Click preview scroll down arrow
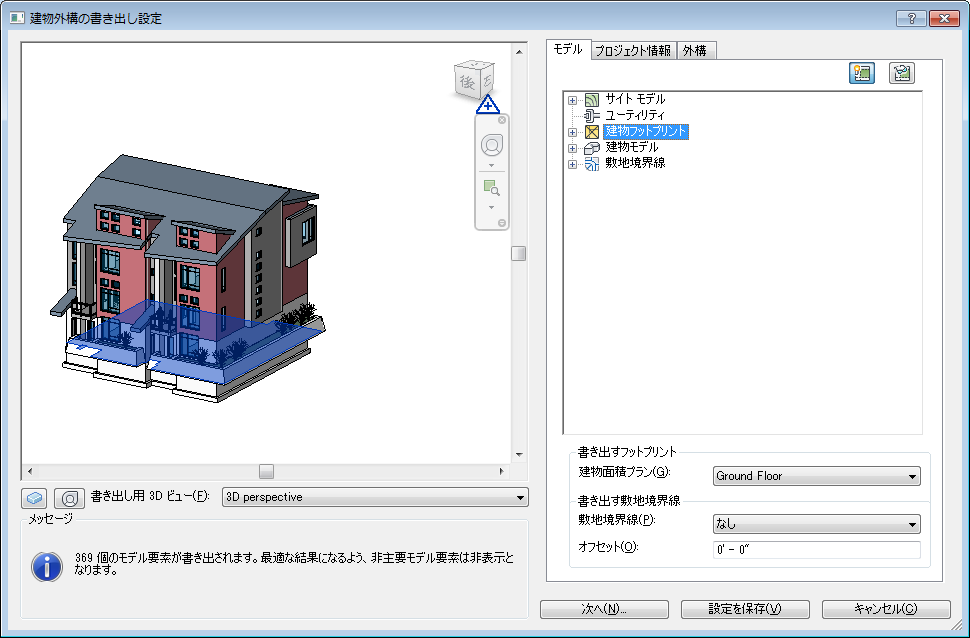Viewport: 970px width, 638px height. 519,455
